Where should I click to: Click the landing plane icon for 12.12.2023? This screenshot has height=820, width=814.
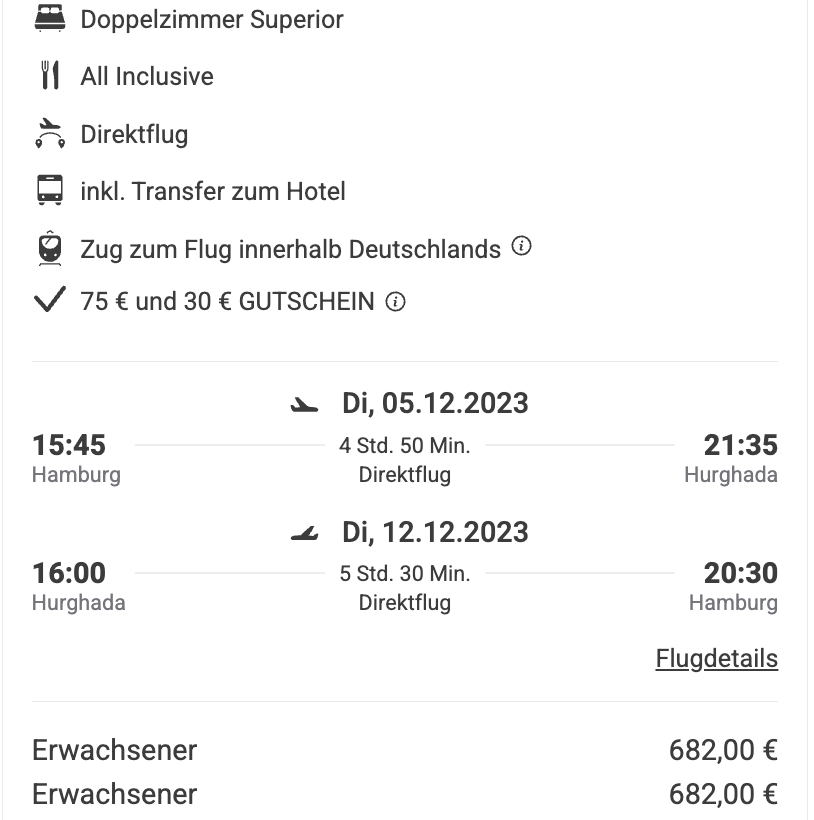(304, 533)
